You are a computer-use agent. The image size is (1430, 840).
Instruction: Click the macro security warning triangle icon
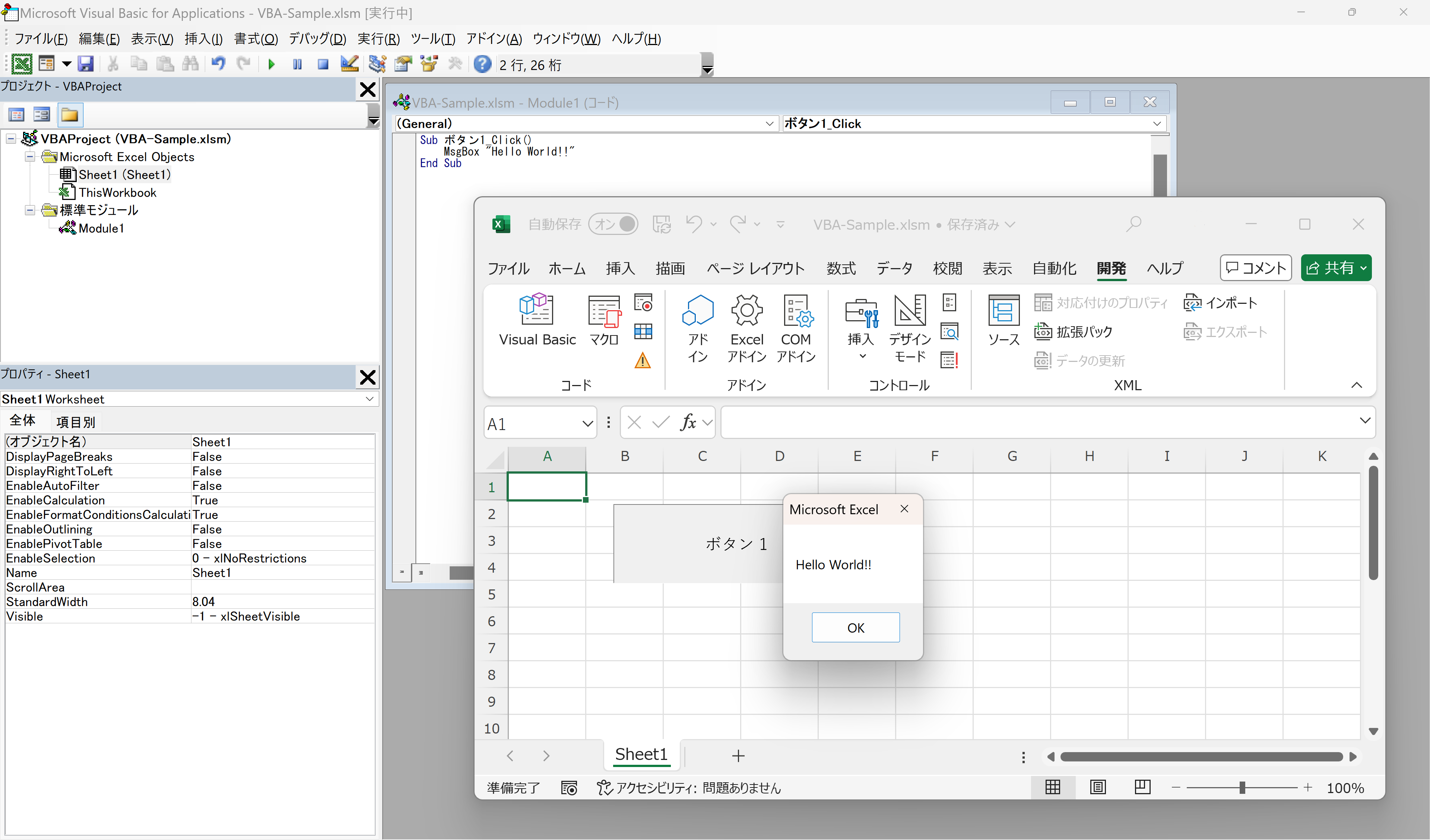pos(643,361)
